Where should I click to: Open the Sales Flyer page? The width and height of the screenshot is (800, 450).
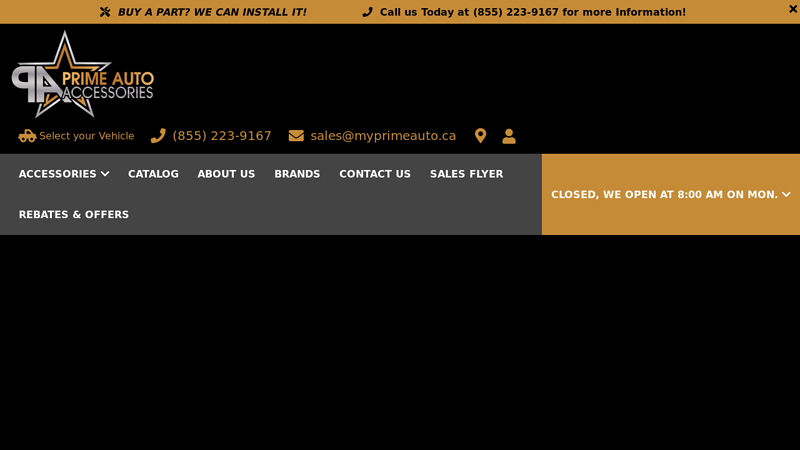coord(466,174)
